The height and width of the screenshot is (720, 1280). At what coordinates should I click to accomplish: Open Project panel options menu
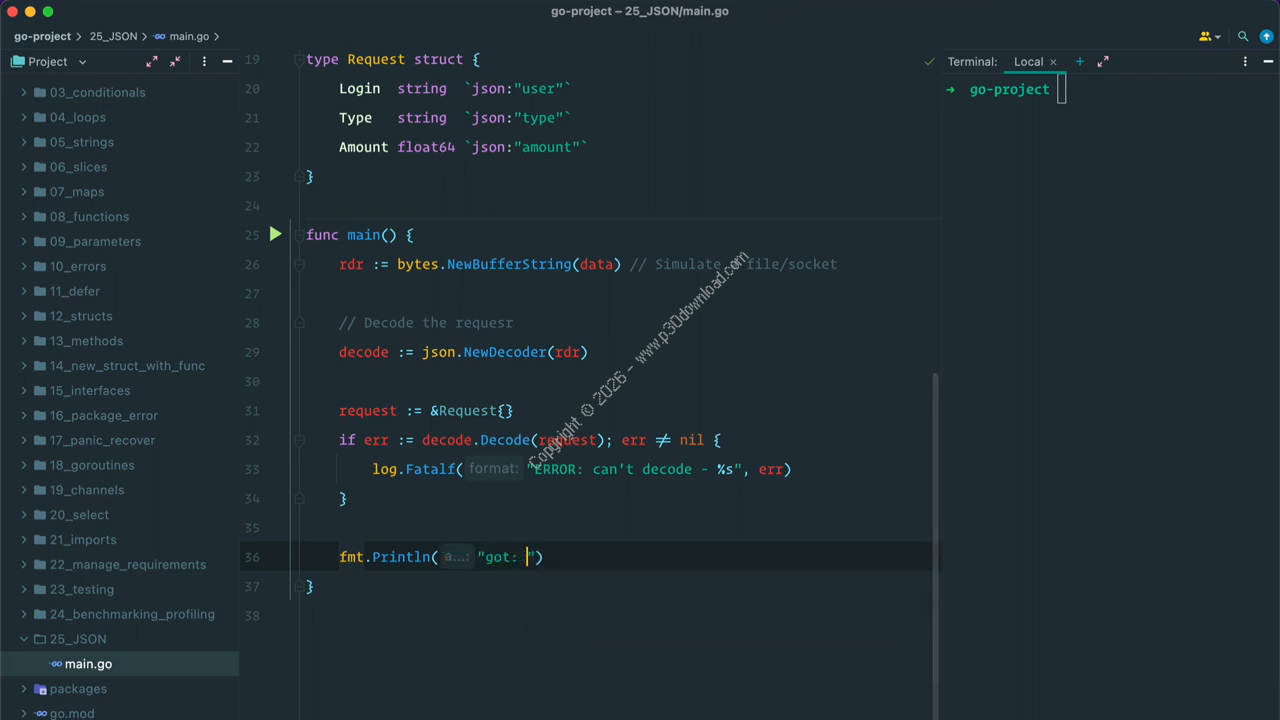pyautogui.click(x=204, y=62)
